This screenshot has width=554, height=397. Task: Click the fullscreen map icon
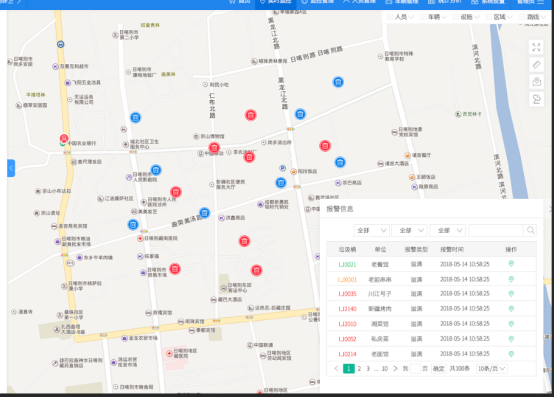(536, 47)
